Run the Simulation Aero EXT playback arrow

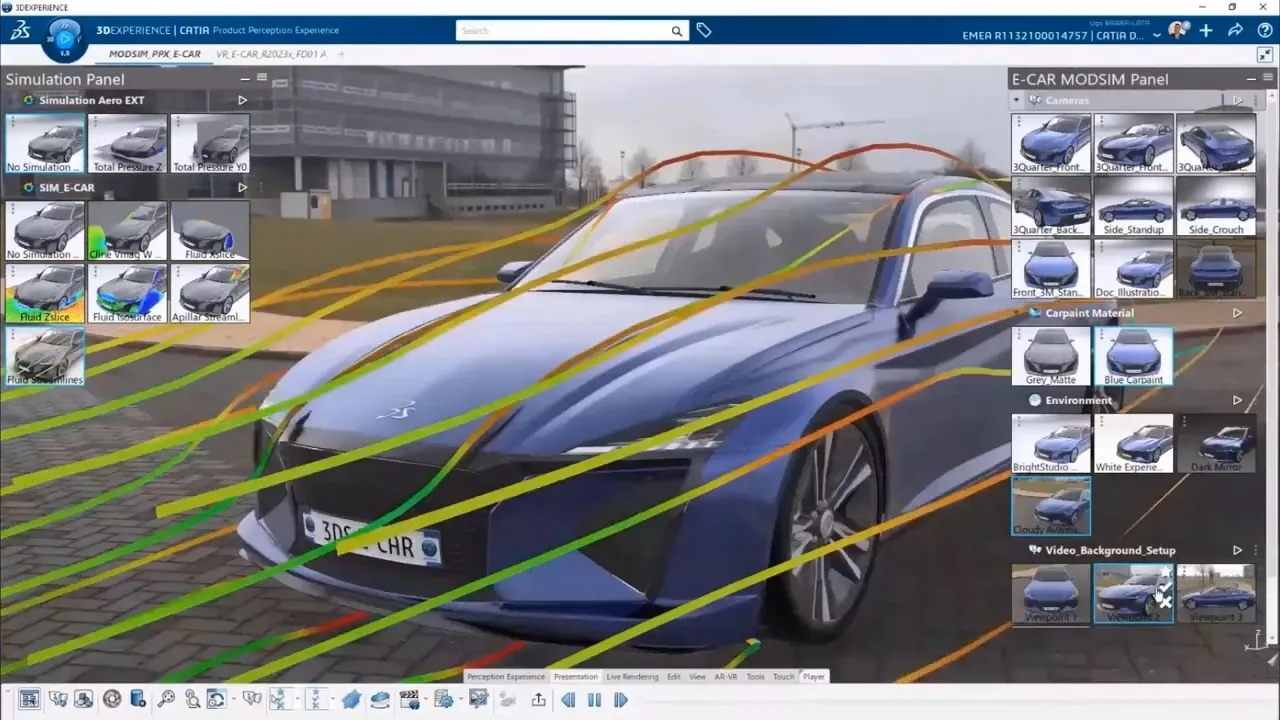click(242, 100)
